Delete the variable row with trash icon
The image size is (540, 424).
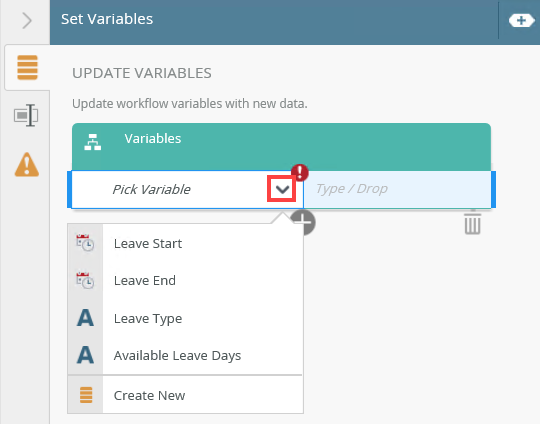[x=472, y=223]
